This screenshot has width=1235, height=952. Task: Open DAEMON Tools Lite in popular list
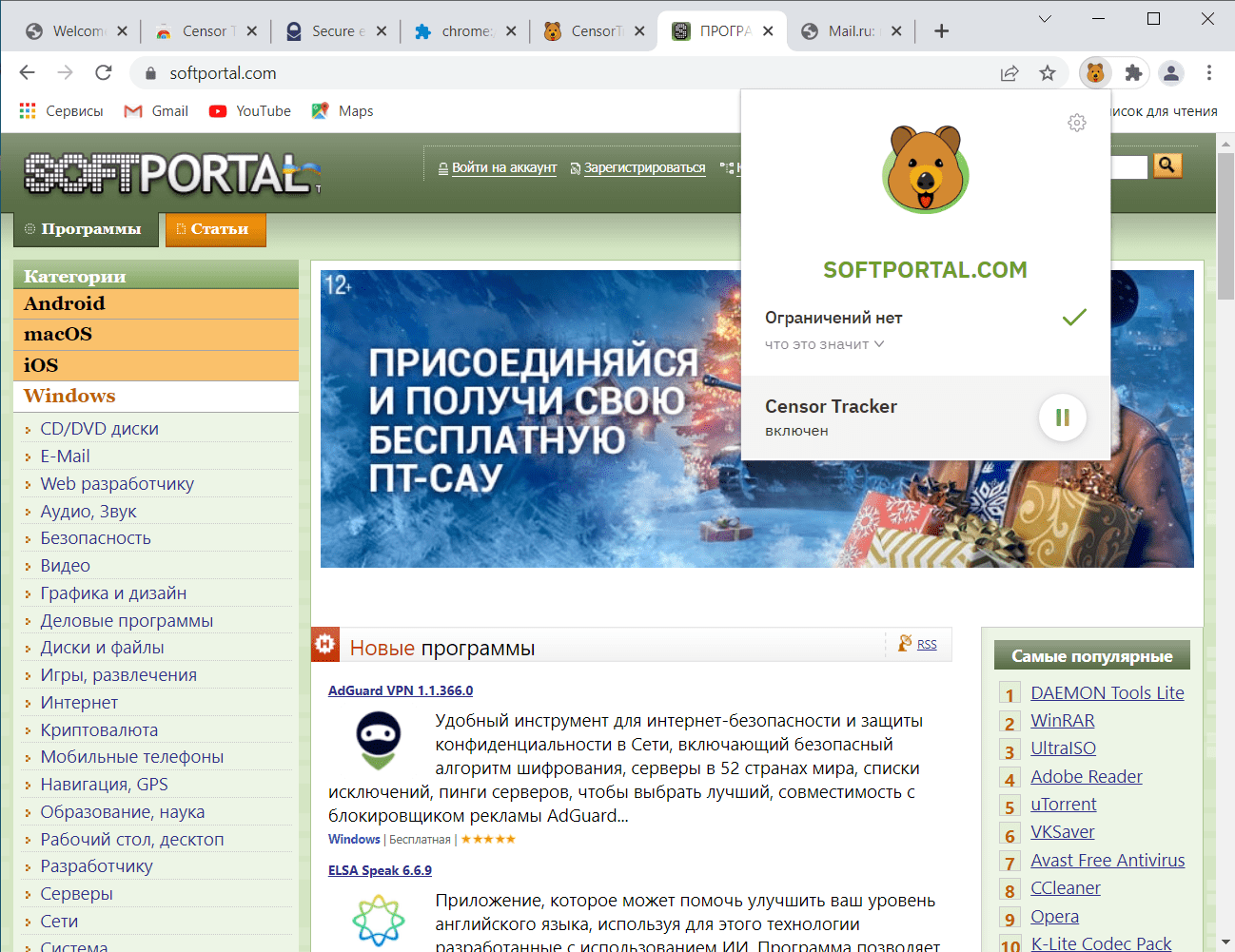[1108, 693]
